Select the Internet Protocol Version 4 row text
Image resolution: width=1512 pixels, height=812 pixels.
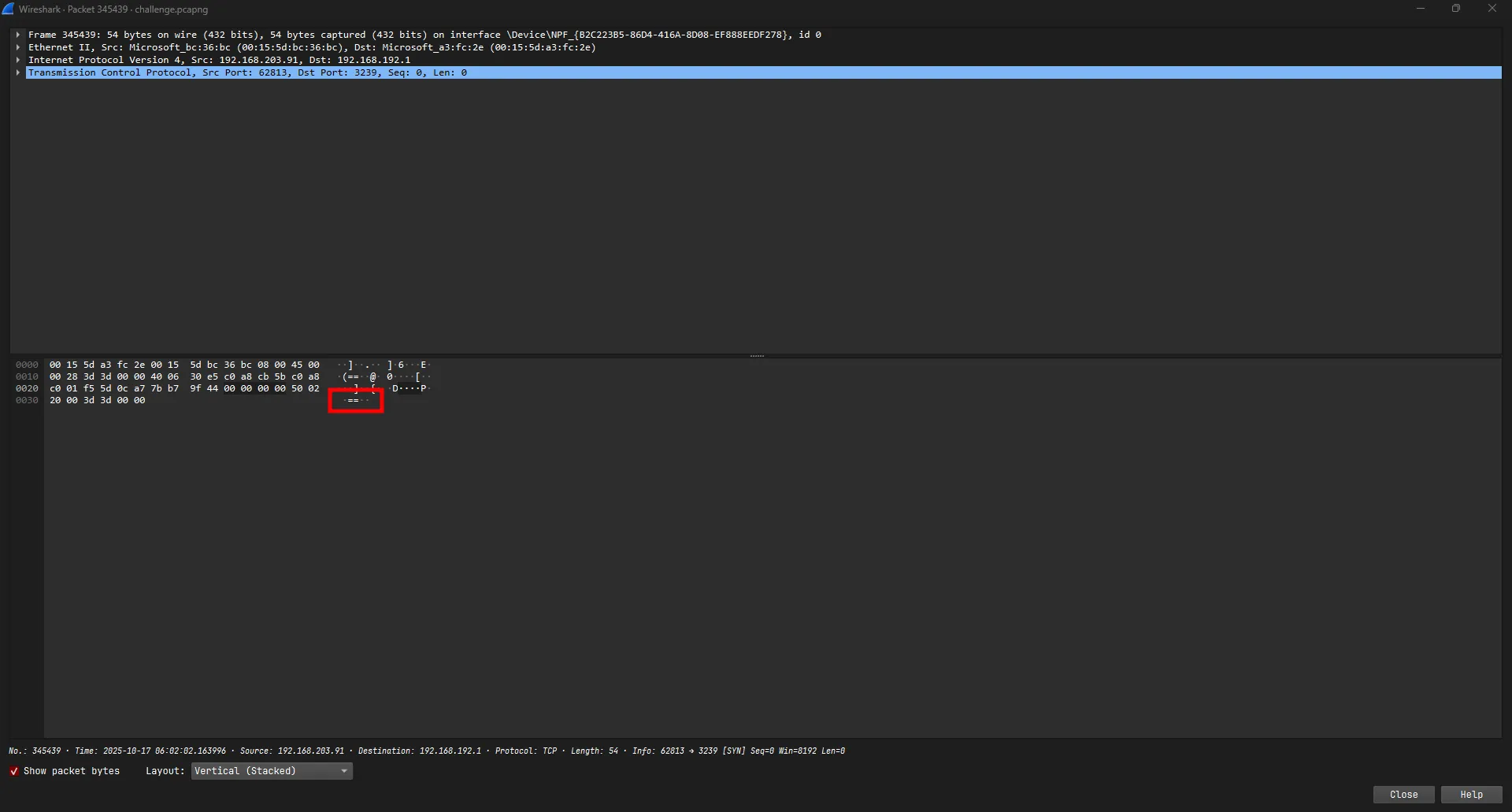[x=219, y=60]
